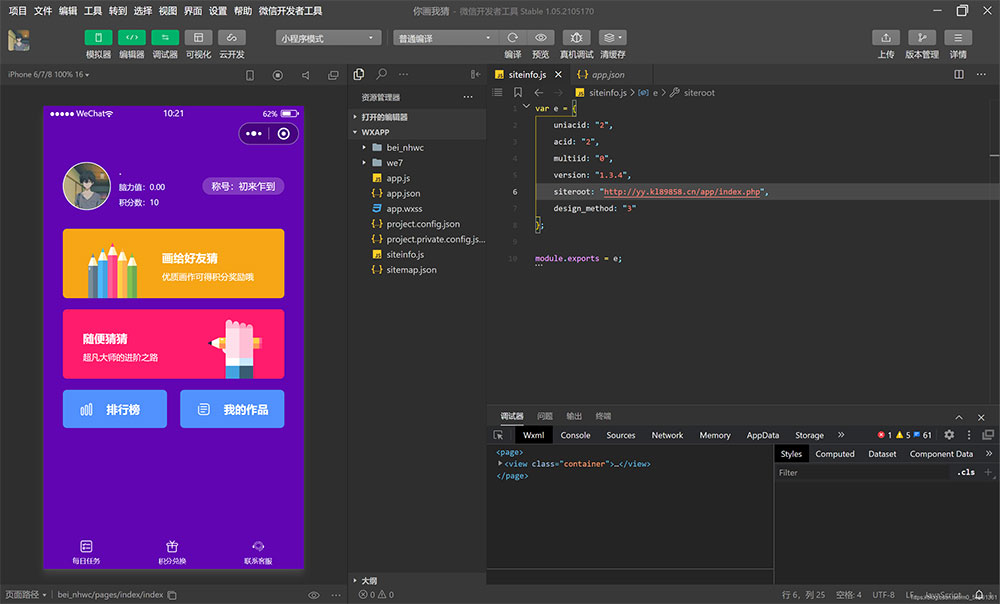This screenshot has width=1000, height=604.
Task: Toggle the 调试器 debugger panel icon
Action: pos(165,38)
